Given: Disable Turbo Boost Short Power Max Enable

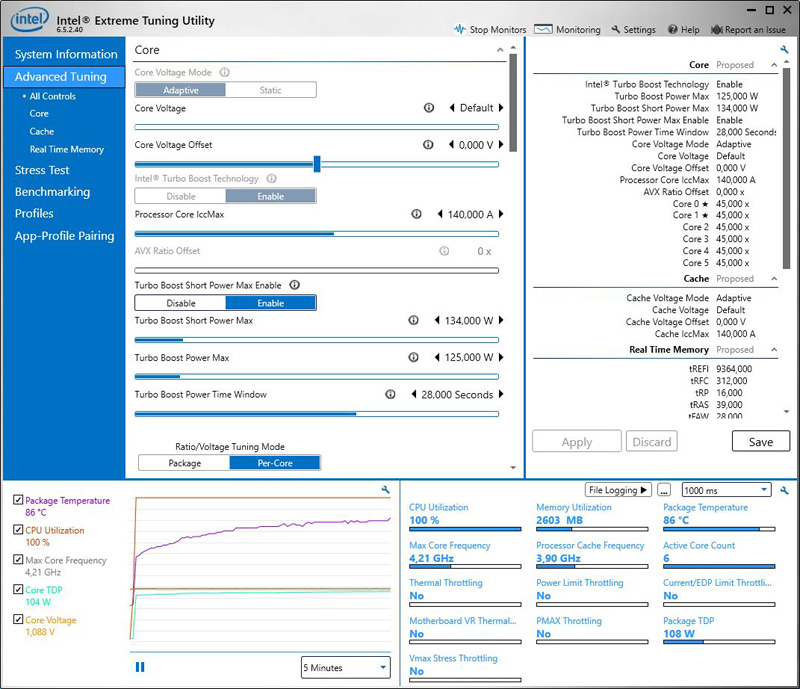Looking at the screenshot, I should coord(181,303).
